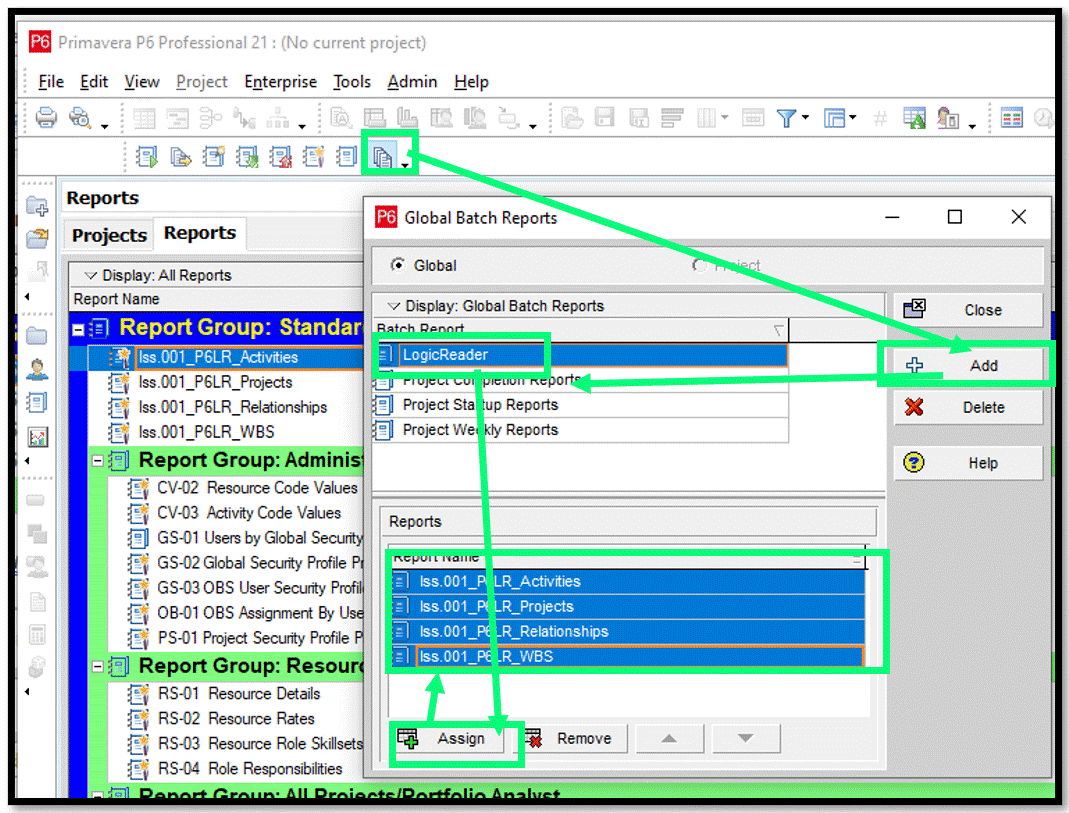Click the red-and-blue grid icon at toolbar right
This screenshot has width=1069, height=813.
[x=1012, y=118]
